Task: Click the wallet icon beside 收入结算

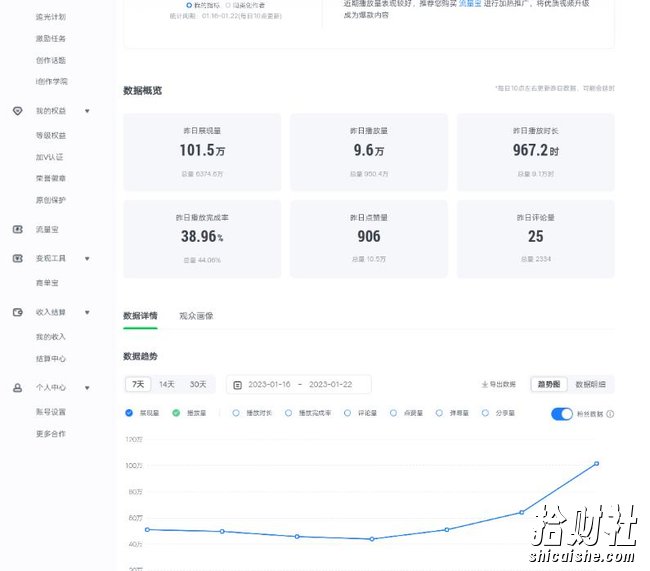Action: 17,312
